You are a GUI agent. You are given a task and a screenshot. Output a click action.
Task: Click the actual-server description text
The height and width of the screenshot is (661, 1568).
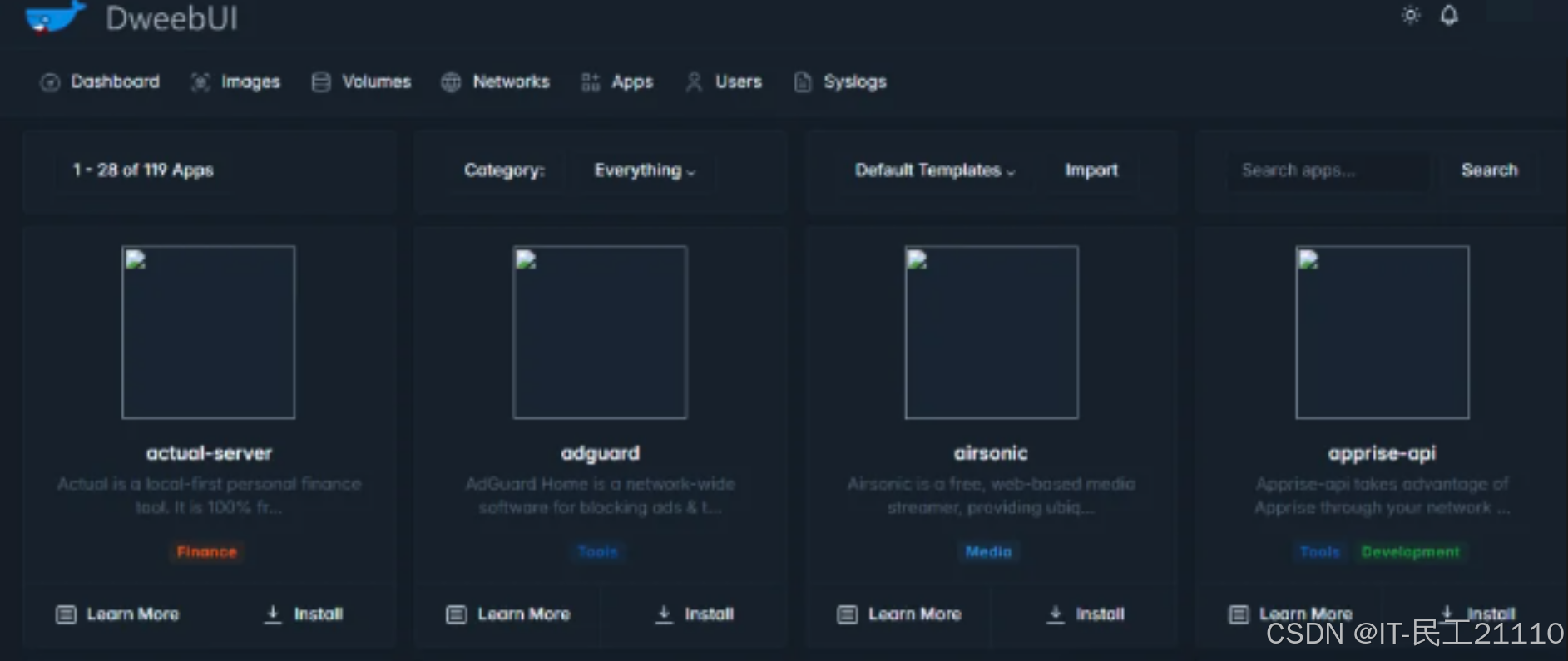point(209,496)
